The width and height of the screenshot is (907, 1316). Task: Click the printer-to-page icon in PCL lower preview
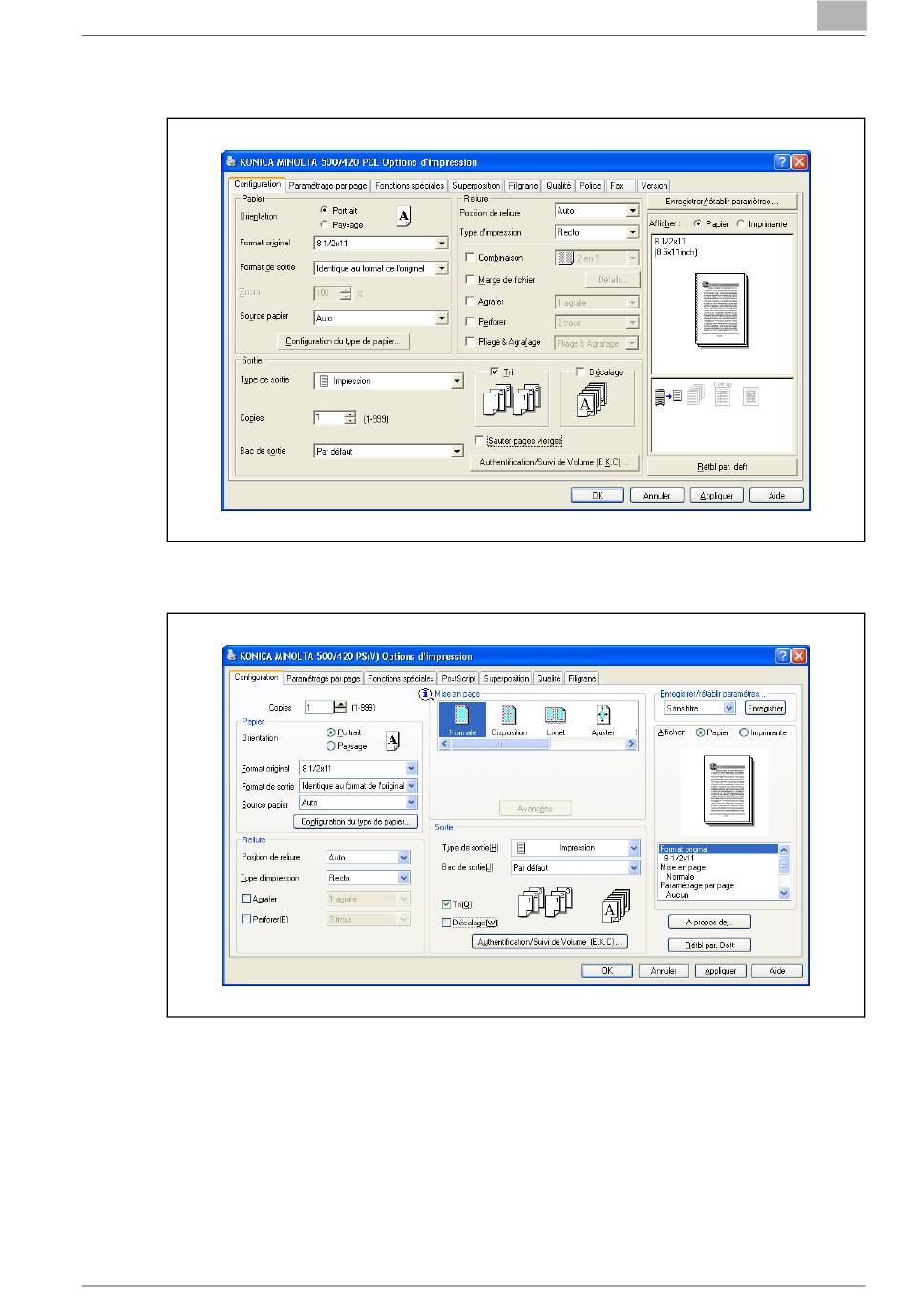(668, 395)
